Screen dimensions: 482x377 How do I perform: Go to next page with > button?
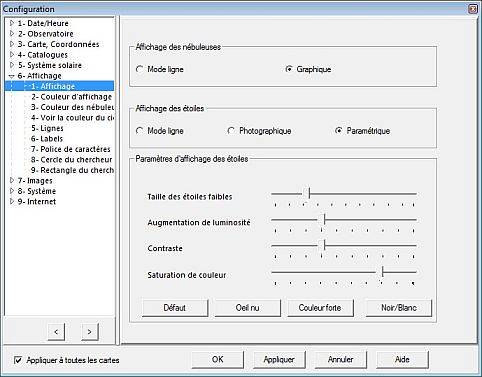[x=89, y=332]
